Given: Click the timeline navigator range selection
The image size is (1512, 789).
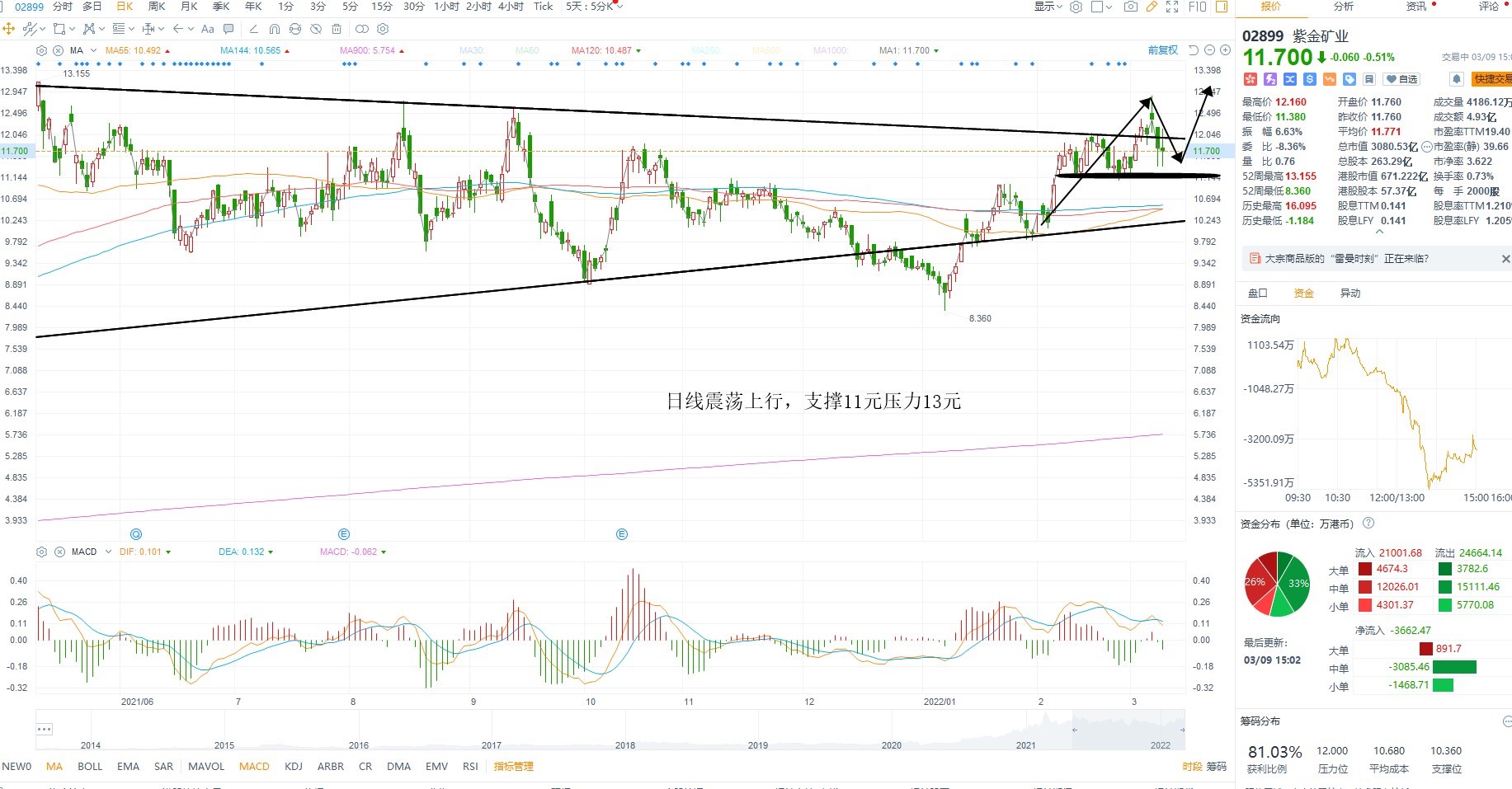Looking at the screenshot, I should pos(1128,730).
